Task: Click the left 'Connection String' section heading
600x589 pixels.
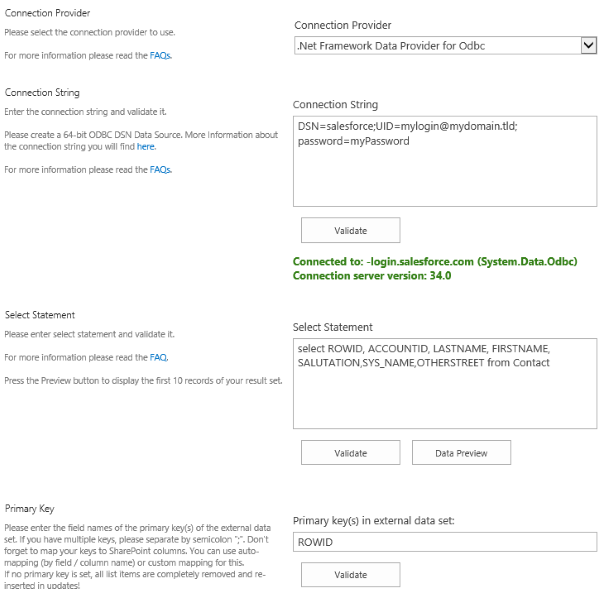Action: [x=42, y=93]
